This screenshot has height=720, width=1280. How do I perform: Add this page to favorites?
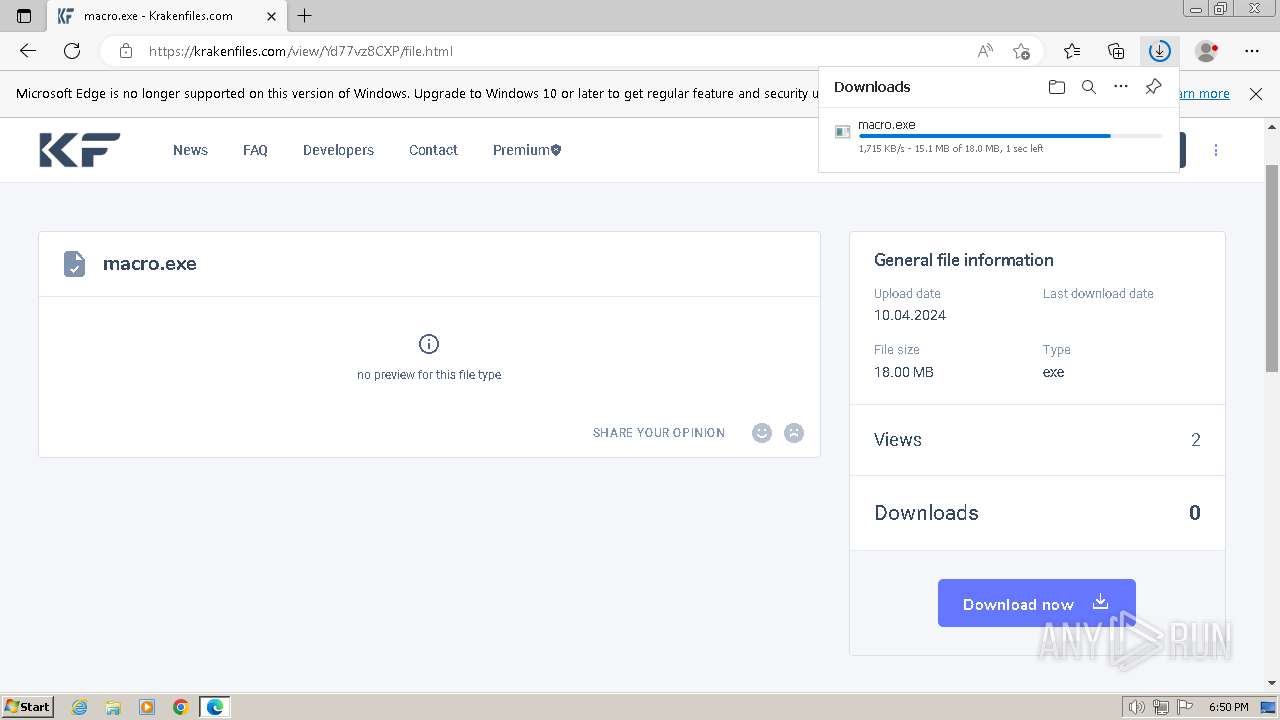(1021, 51)
